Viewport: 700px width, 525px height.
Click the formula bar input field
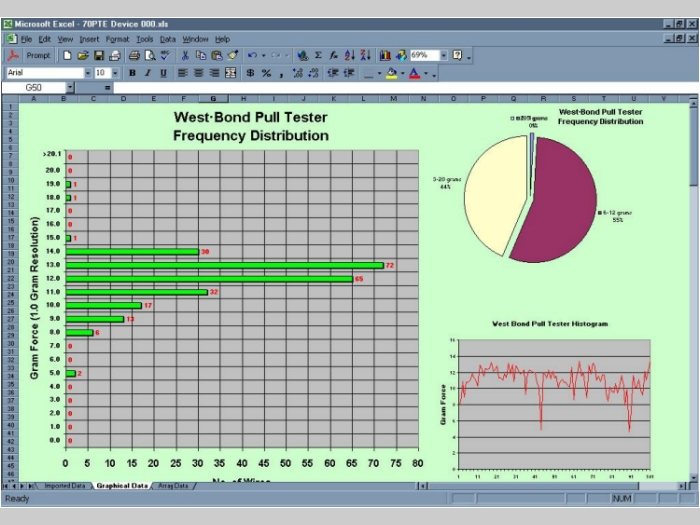click(404, 88)
